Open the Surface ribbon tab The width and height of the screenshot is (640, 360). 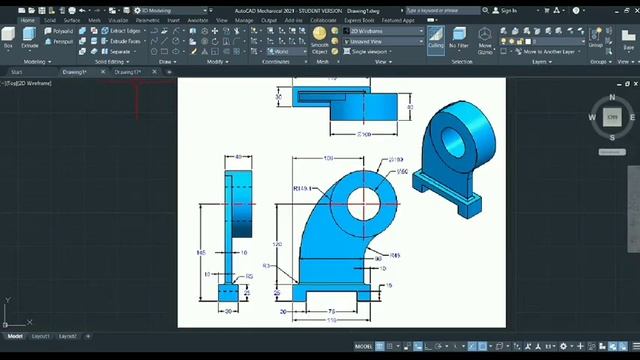(72, 20)
